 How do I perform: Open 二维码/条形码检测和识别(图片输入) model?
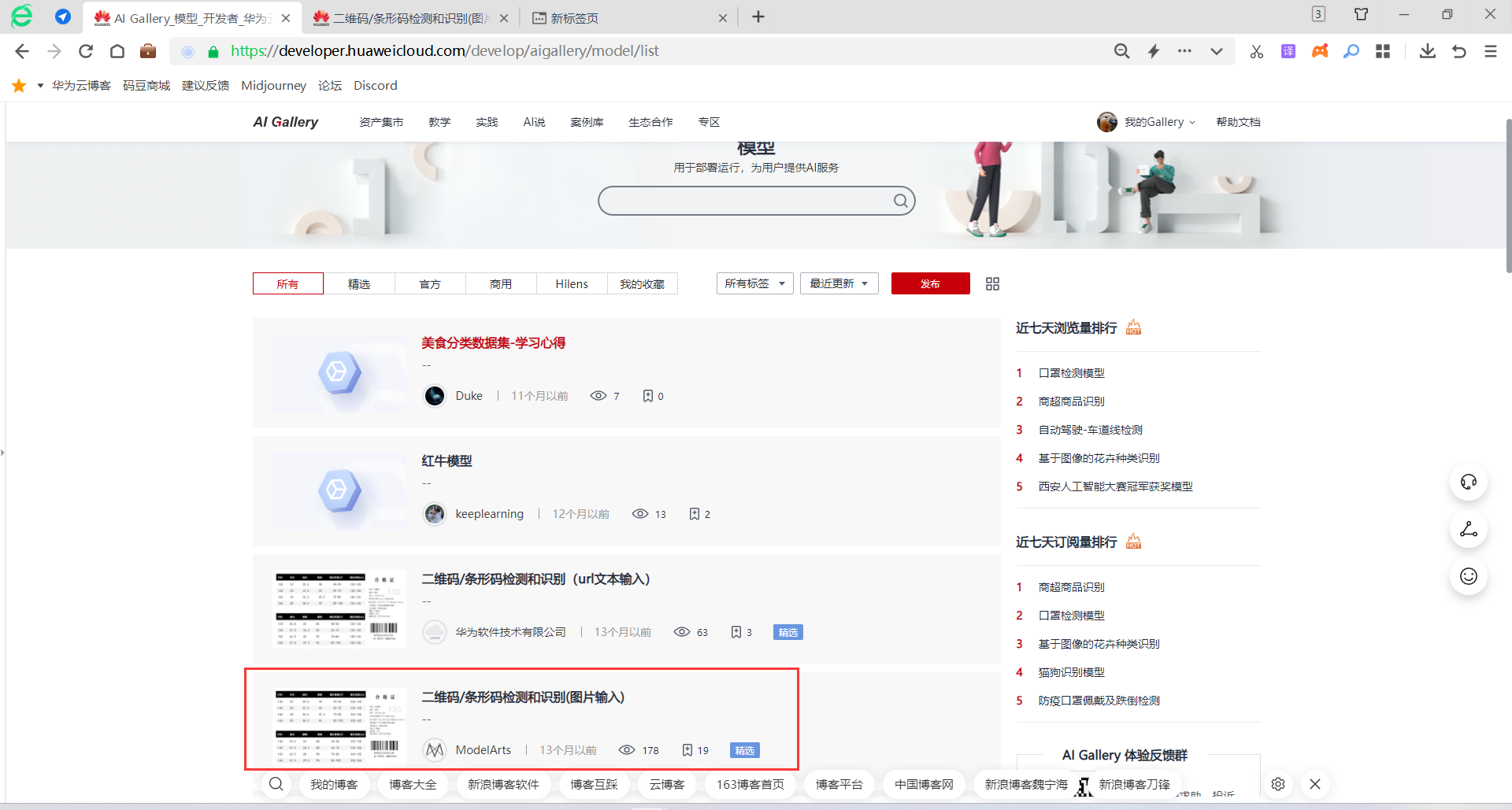523,697
